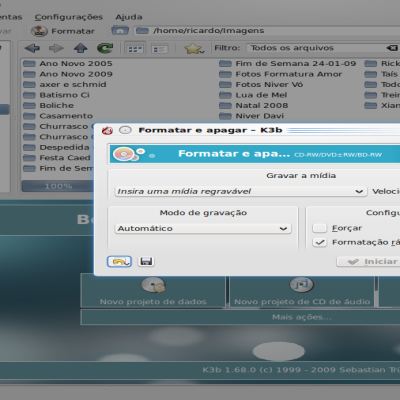400x400 pixels.
Task: Enable the Forçar checkbox
Action: coord(319,228)
